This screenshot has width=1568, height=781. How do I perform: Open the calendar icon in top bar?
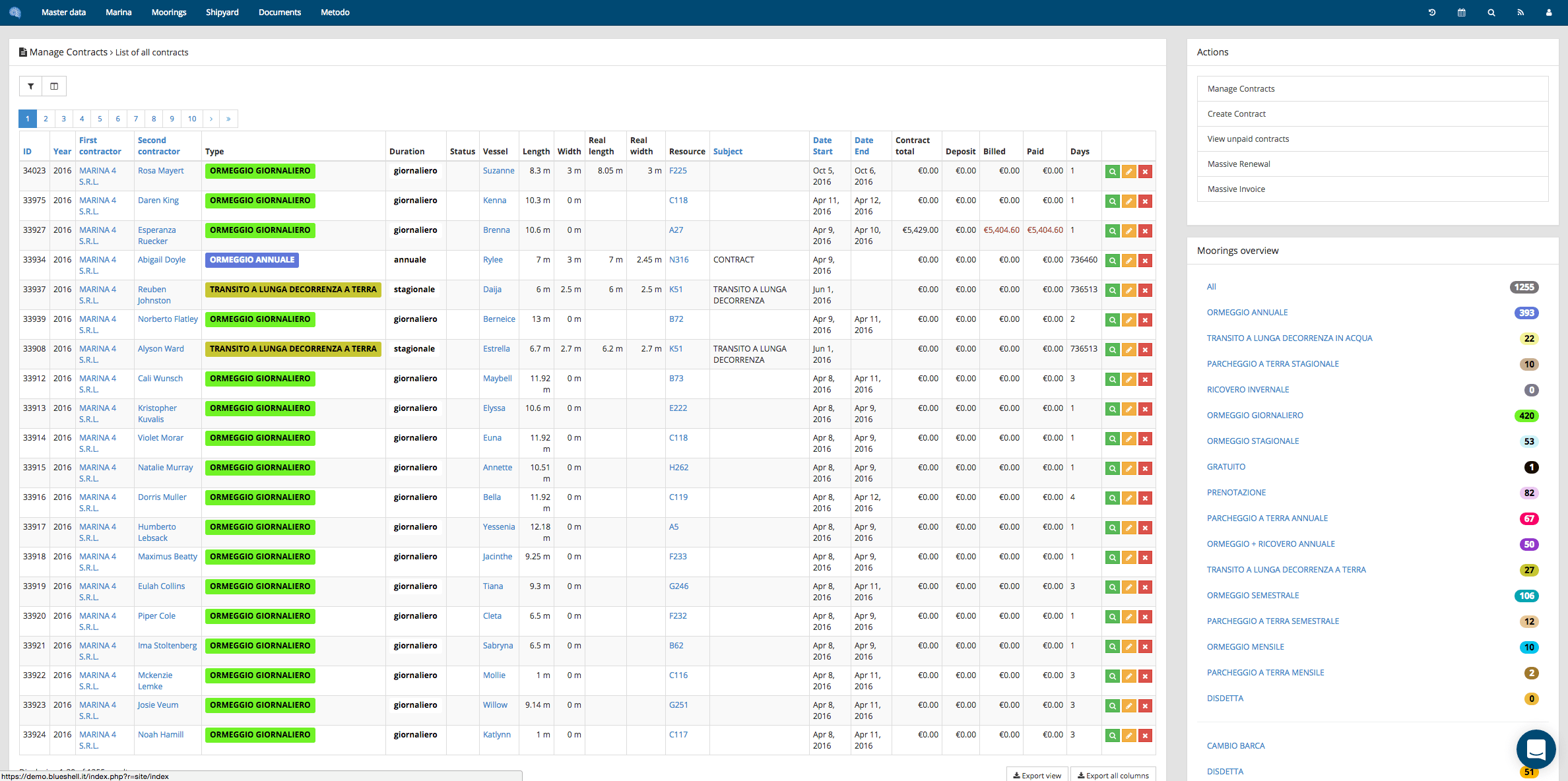tap(1462, 13)
